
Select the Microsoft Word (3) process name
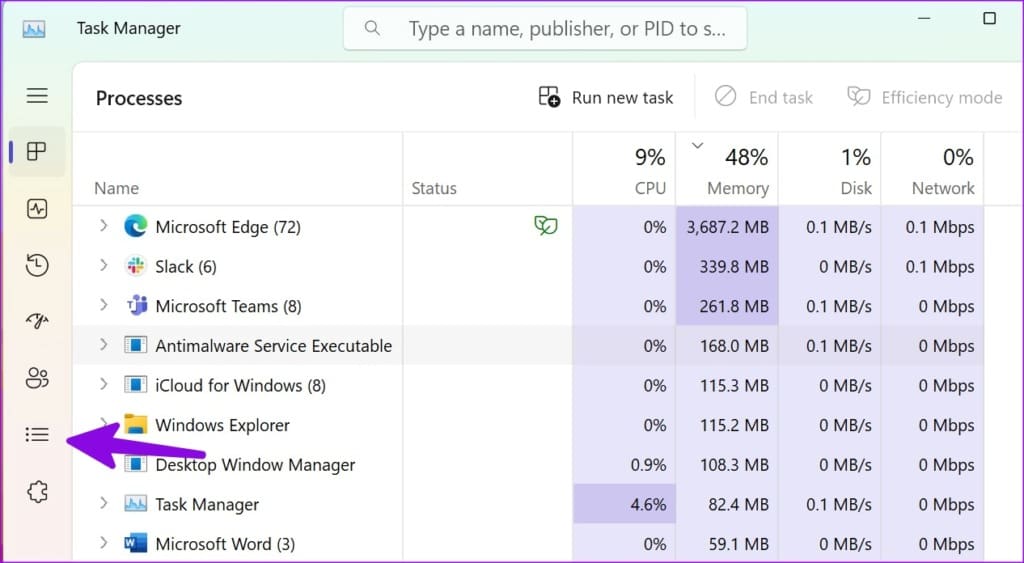coord(225,544)
